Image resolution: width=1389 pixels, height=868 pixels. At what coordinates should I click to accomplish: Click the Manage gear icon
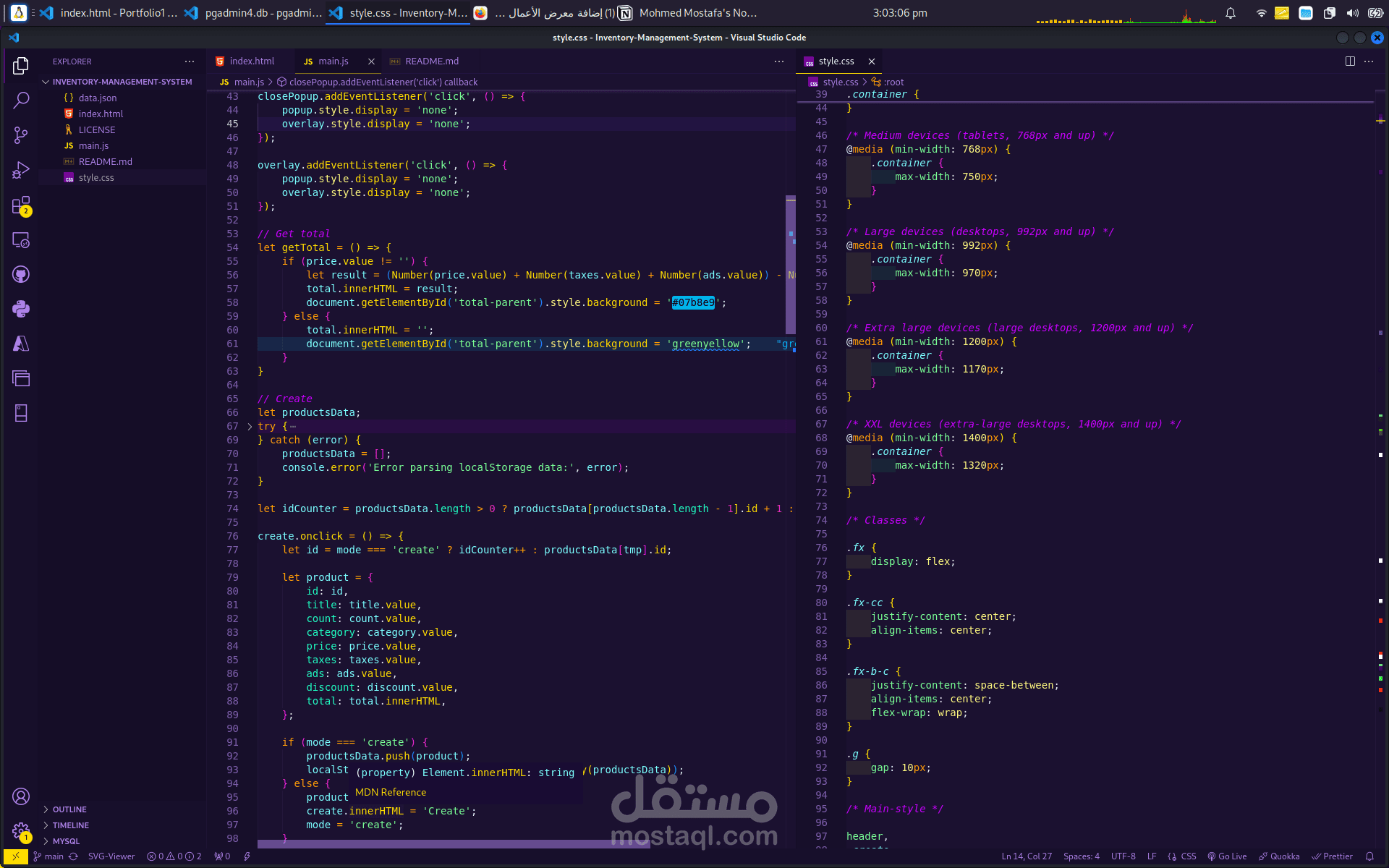click(21, 830)
